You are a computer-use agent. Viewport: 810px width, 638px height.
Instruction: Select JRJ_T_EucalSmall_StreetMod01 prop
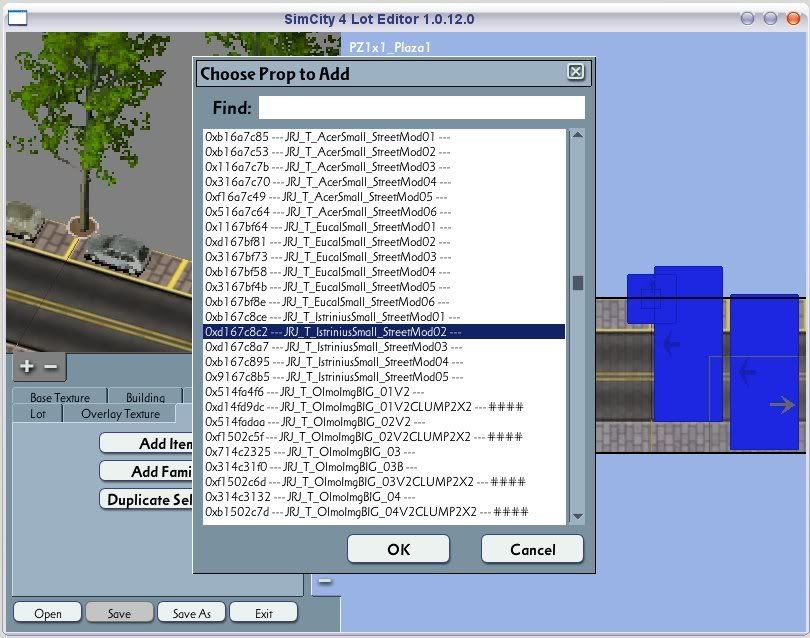[384, 227]
